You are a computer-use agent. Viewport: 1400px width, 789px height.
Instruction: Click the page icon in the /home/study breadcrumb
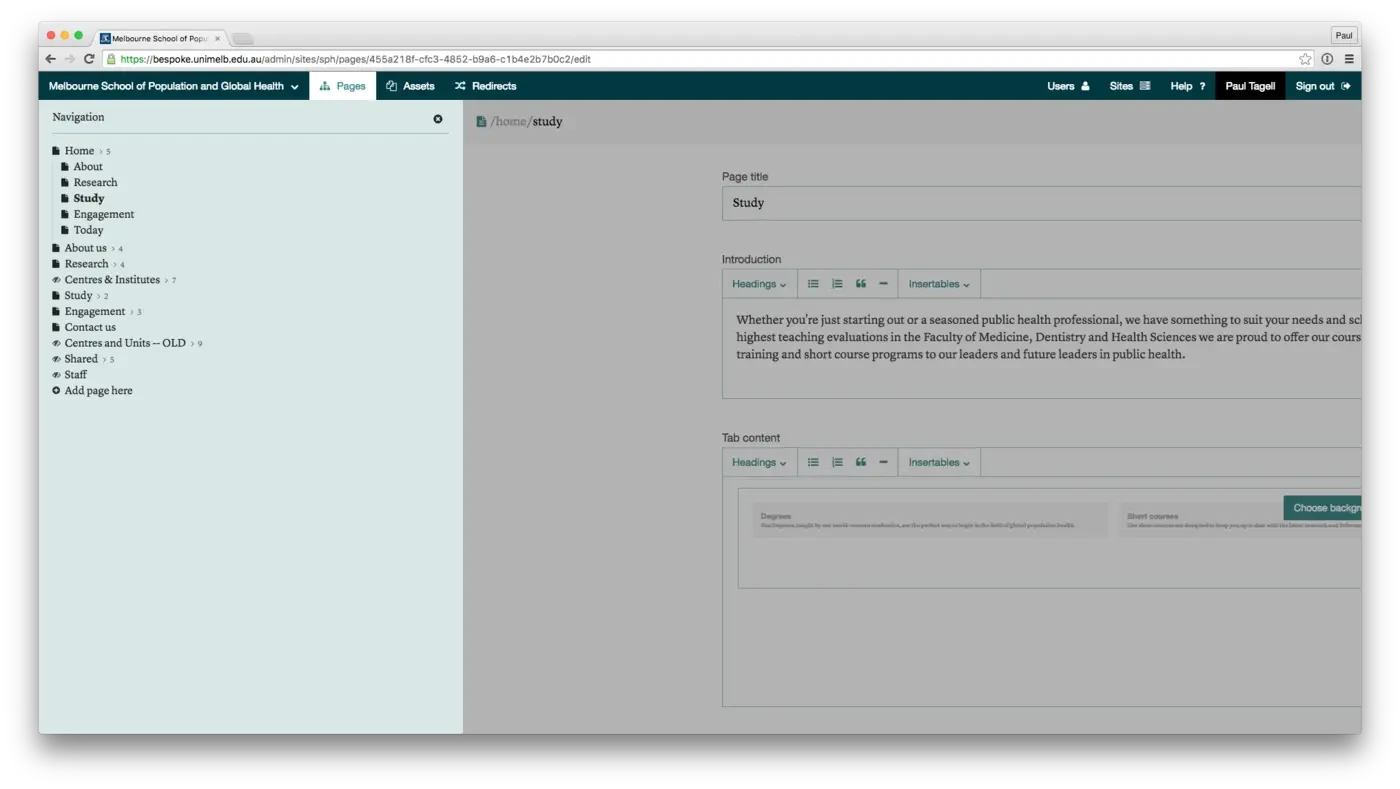tap(481, 122)
